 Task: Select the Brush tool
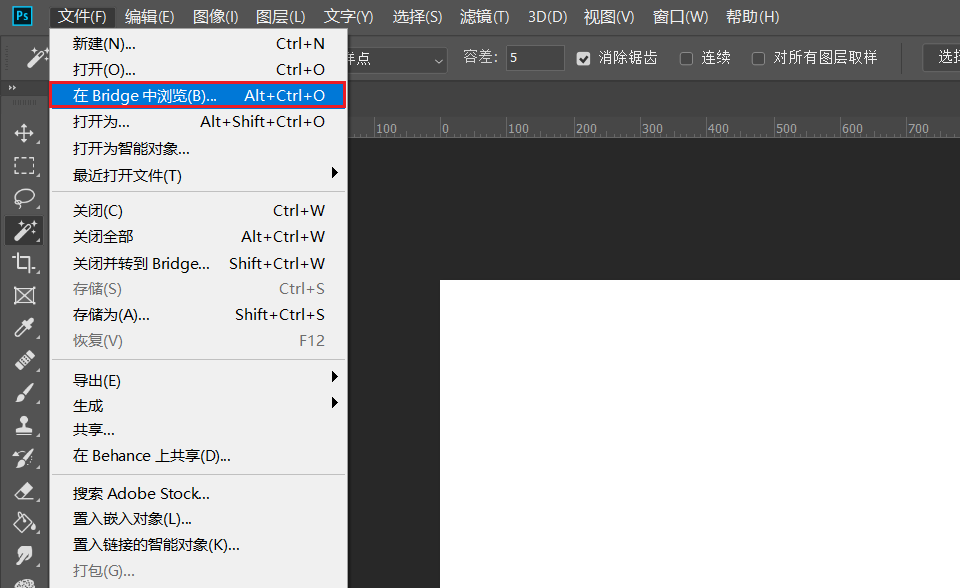25,394
